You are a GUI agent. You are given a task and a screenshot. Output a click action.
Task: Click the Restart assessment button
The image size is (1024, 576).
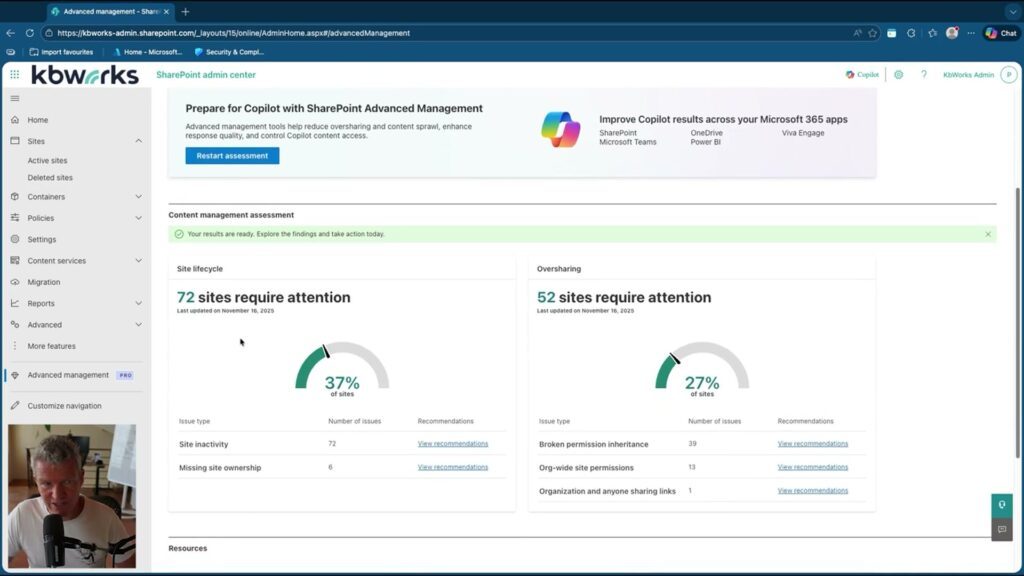(x=232, y=156)
